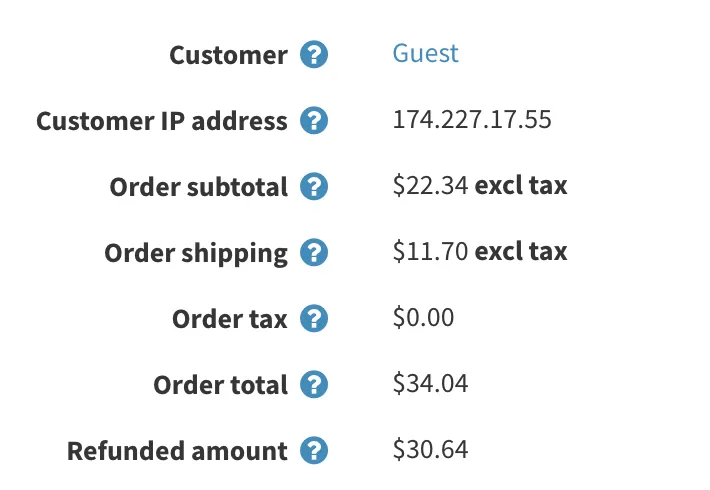This screenshot has height=490, width=710.
Task: Click the Order subtotal label text
Action: click(x=198, y=187)
